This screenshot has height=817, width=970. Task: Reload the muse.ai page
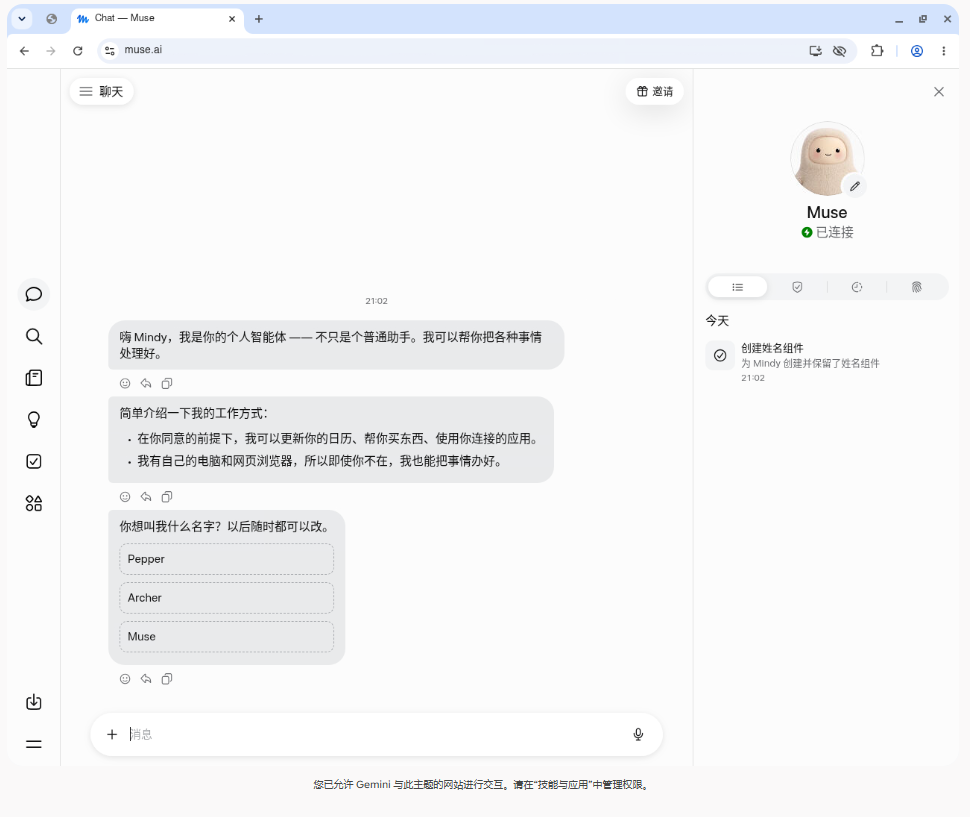click(x=77, y=51)
